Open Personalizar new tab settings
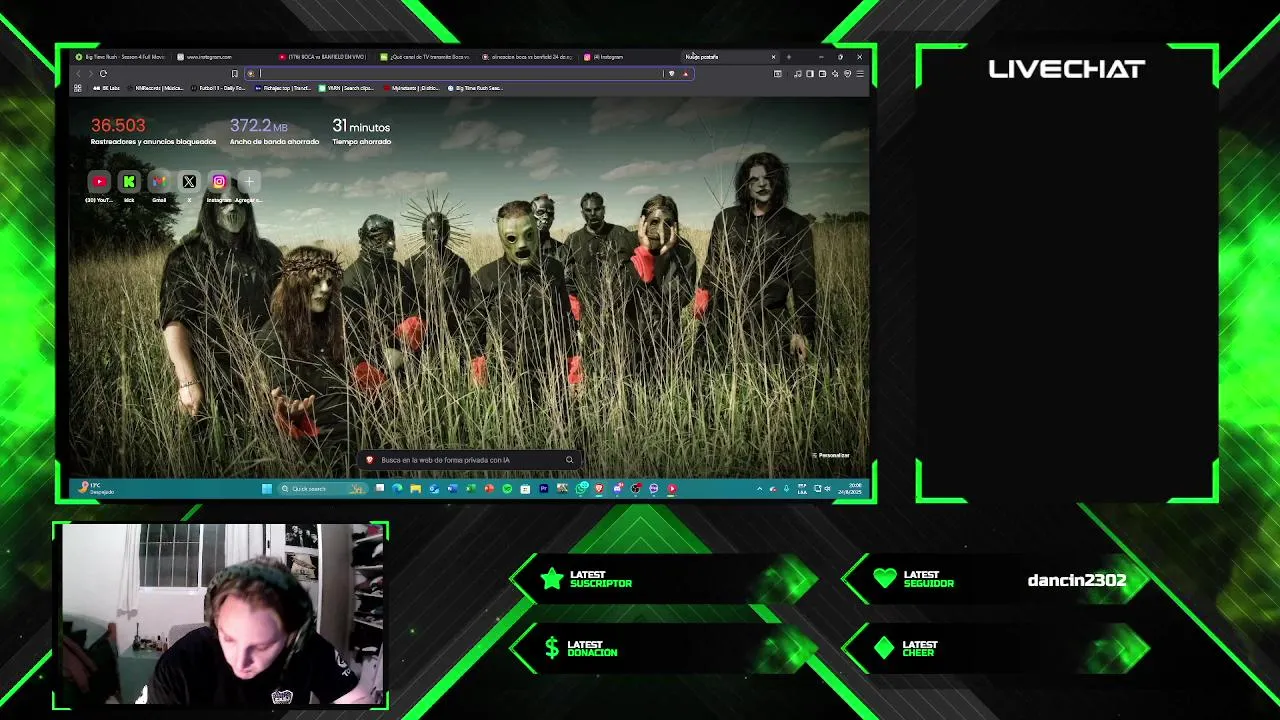 [831, 456]
